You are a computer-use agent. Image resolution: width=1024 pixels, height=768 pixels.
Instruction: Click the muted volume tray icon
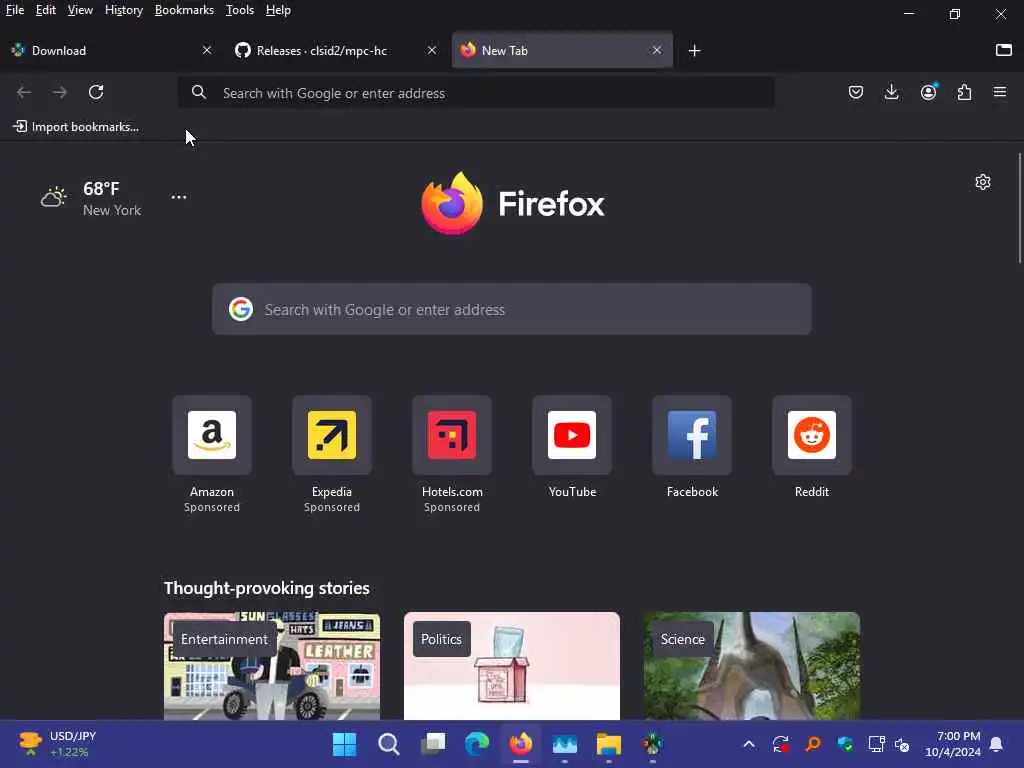[x=903, y=744]
